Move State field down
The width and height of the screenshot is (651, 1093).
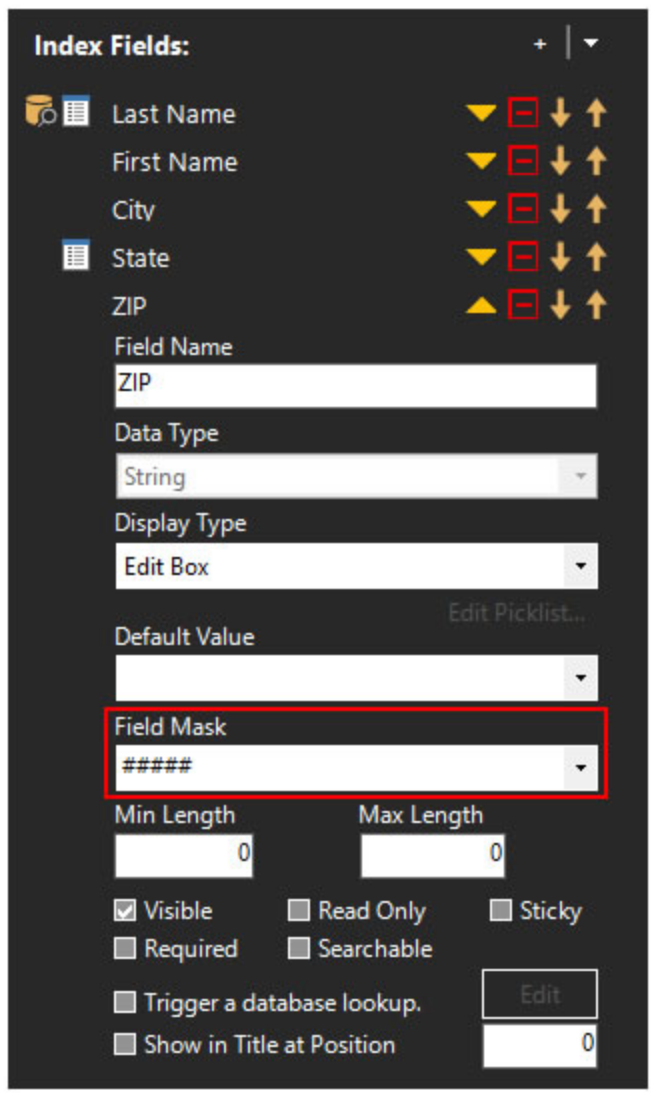point(560,257)
